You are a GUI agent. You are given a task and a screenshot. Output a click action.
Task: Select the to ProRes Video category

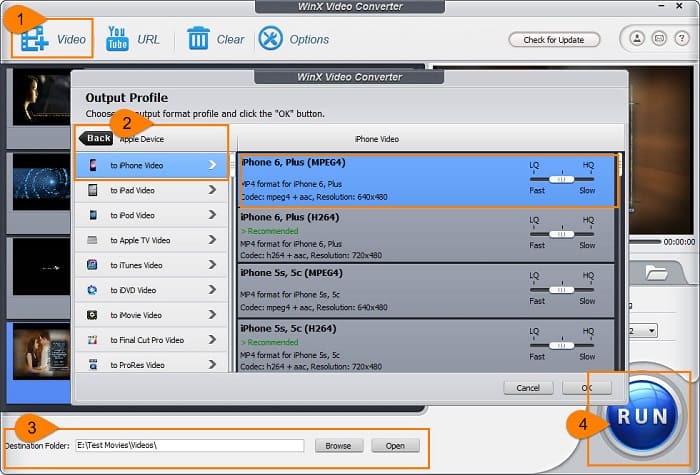(x=152, y=364)
